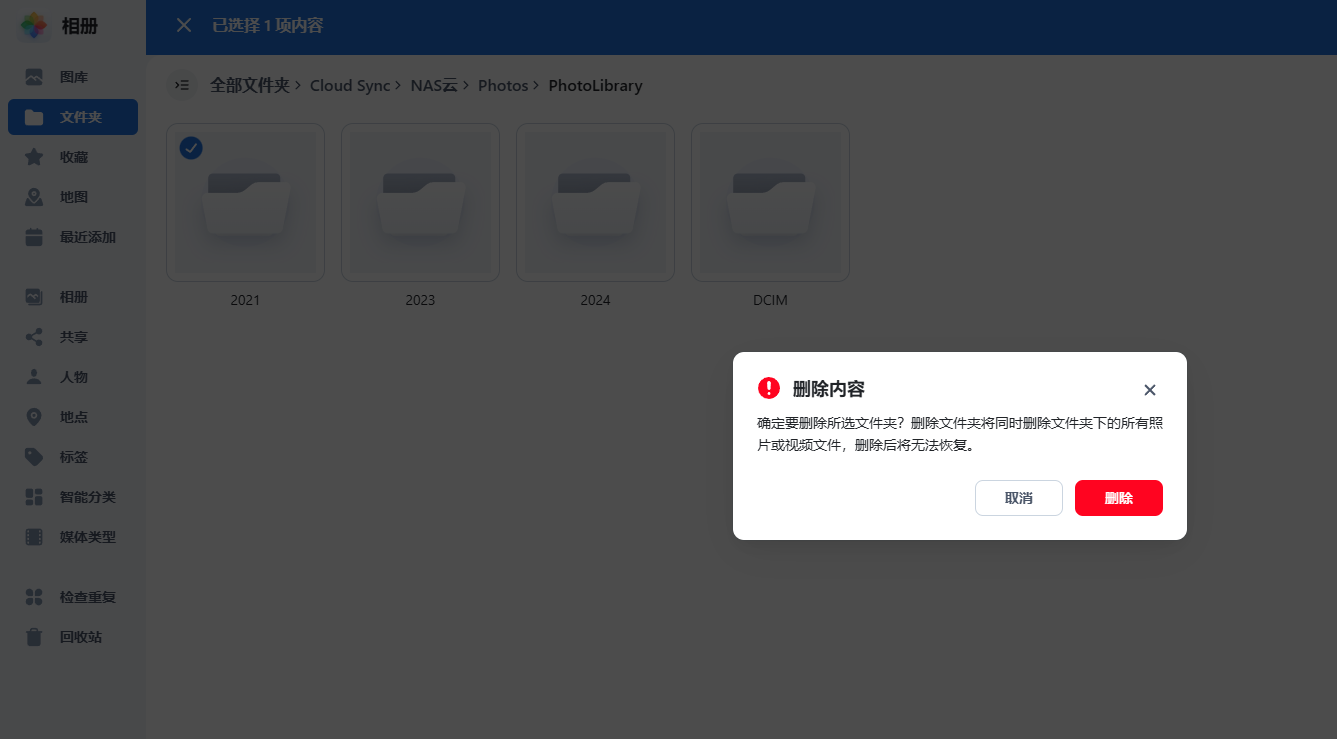This screenshot has width=1337, height=739.
Task: Select the 2024 folder thumbnail
Action: click(595, 202)
